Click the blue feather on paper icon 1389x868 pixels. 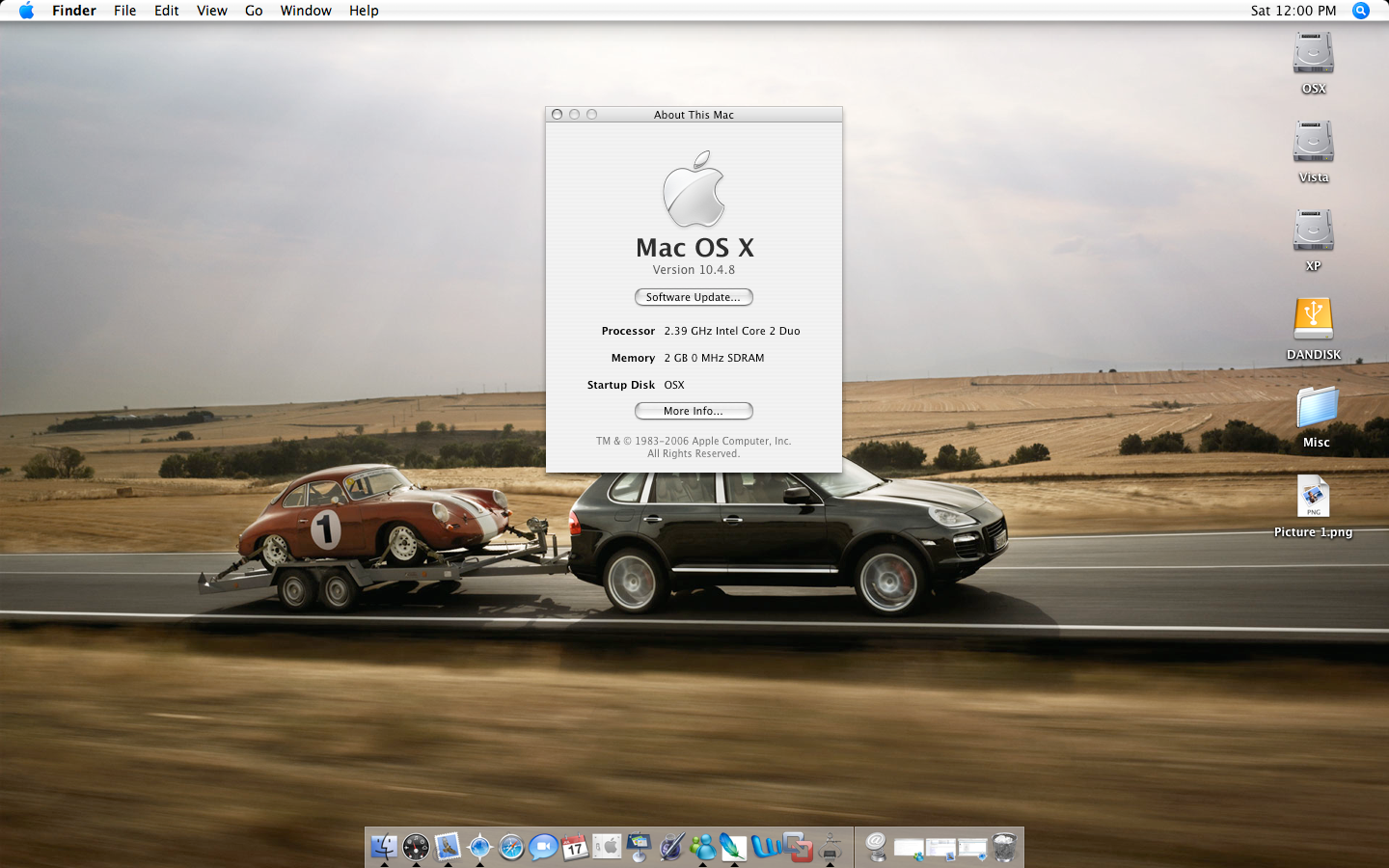point(734,847)
